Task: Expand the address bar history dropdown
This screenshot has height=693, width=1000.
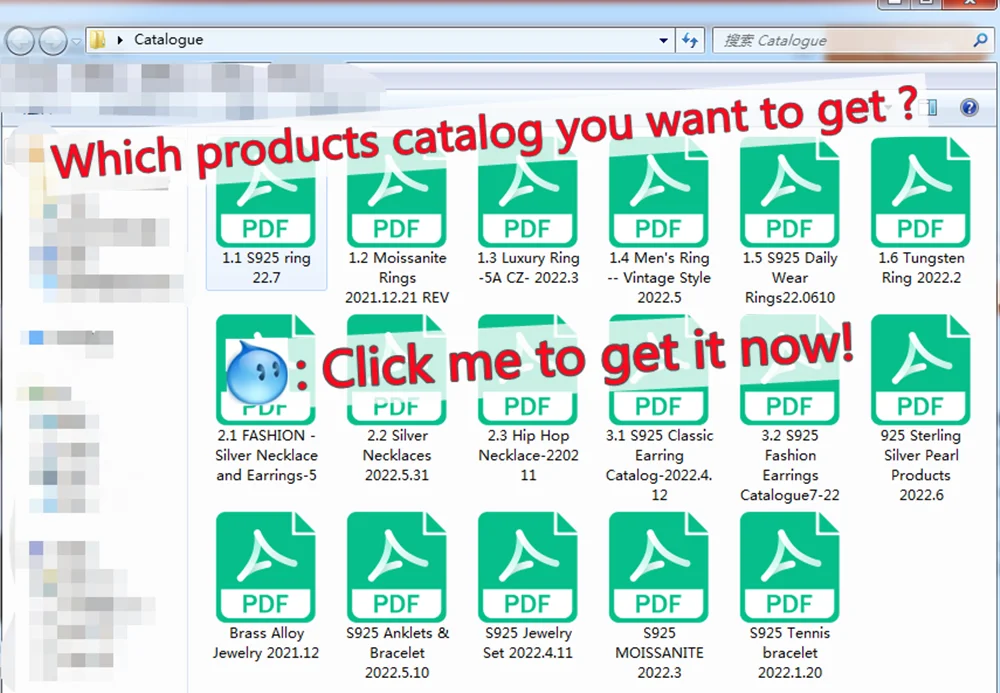Action: point(663,40)
